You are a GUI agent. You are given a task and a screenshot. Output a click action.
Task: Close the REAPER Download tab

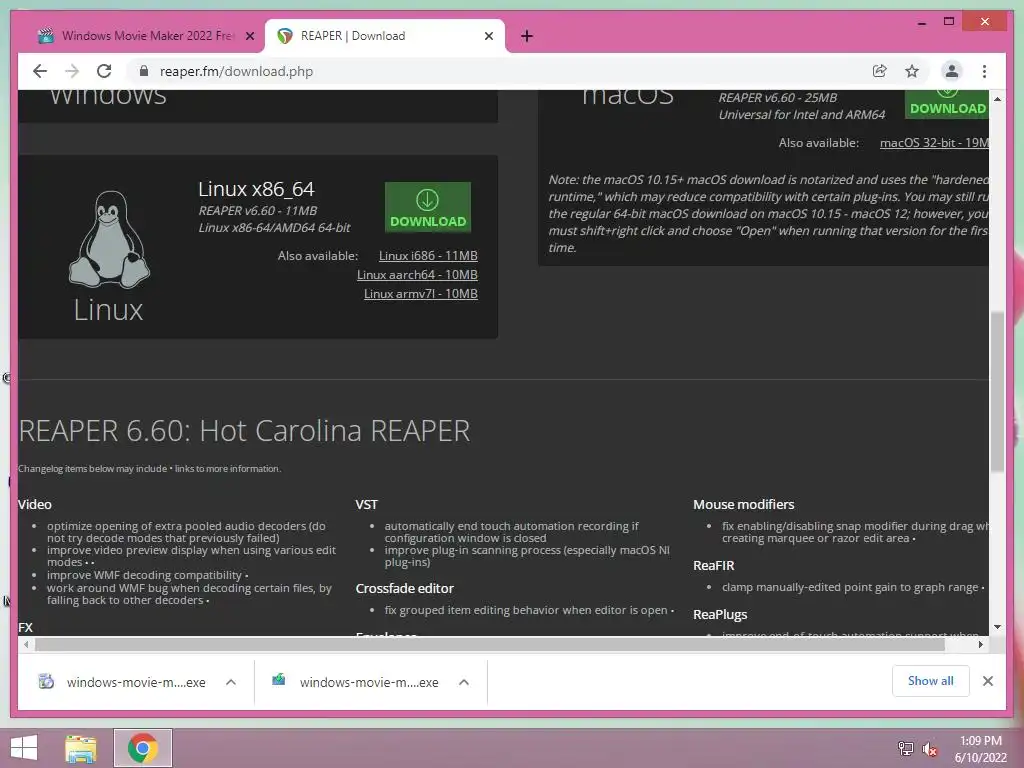coord(488,36)
